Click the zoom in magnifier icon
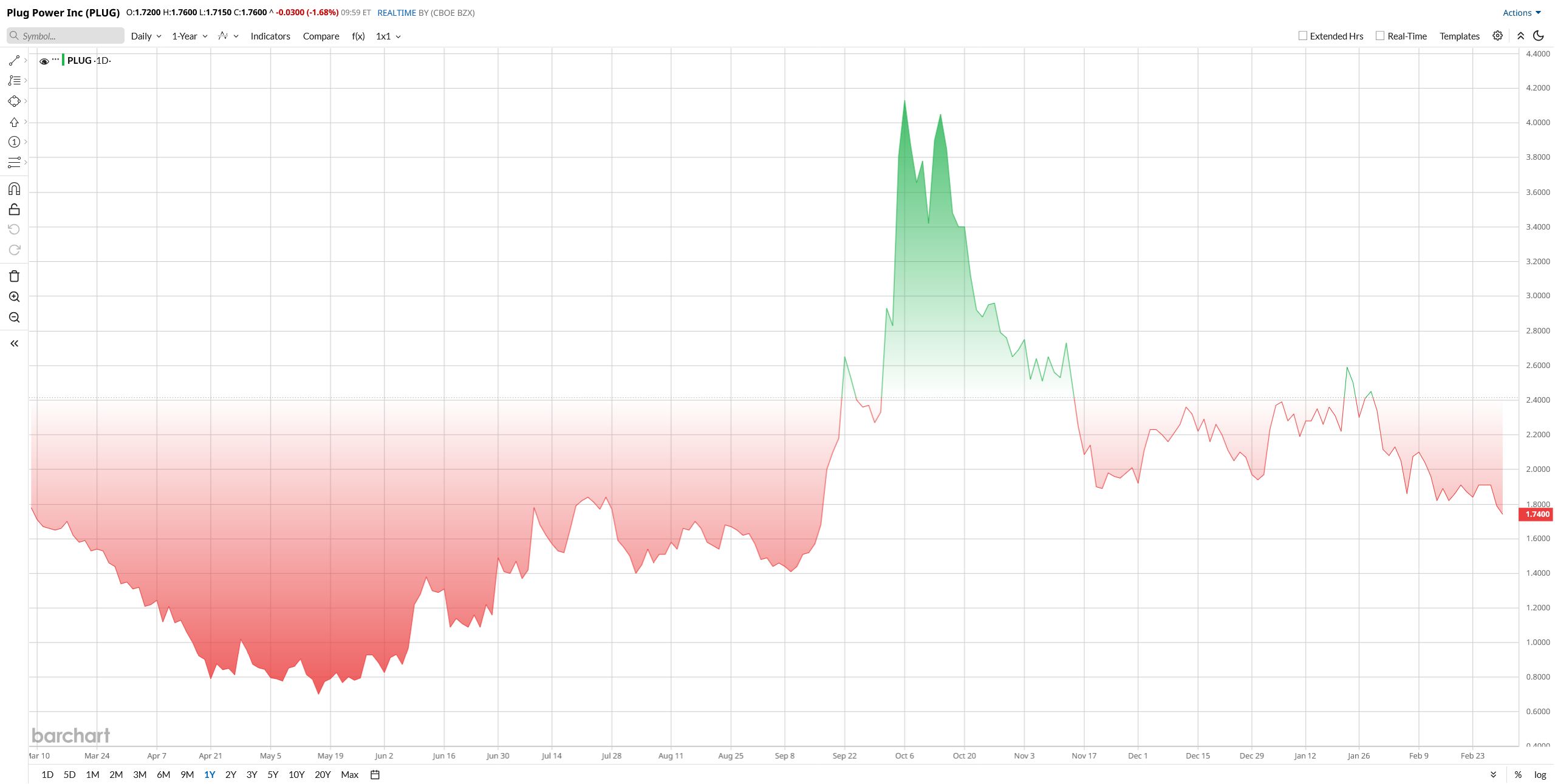This screenshot has width=1555, height=784. click(15, 297)
